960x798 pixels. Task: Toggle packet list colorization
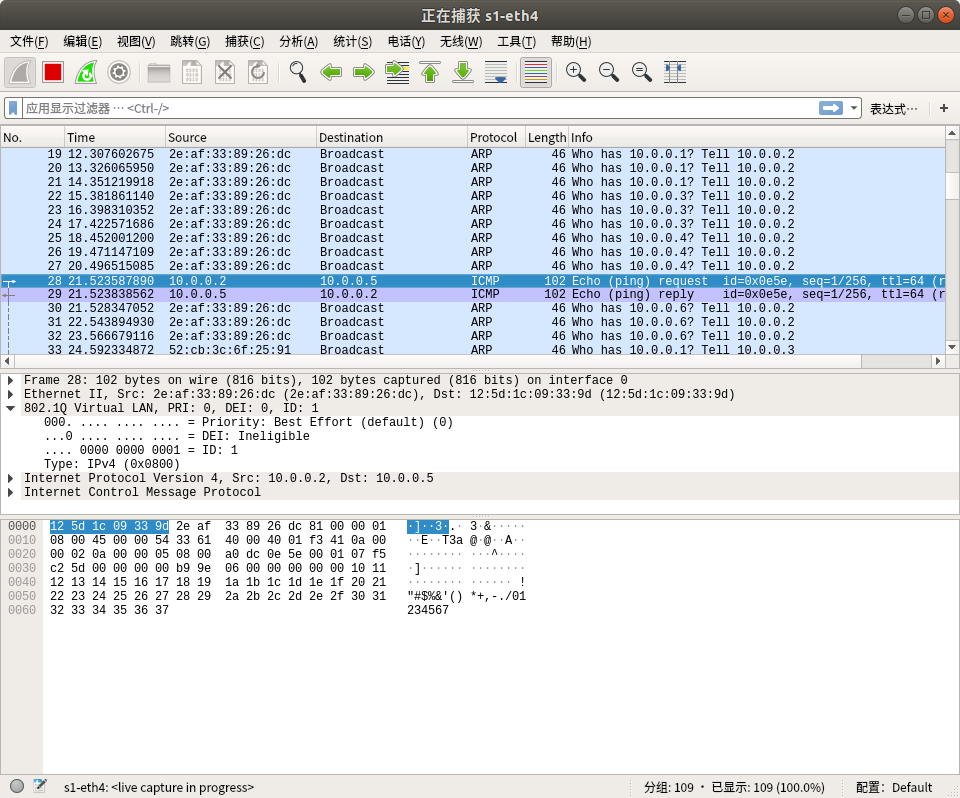(x=536, y=72)
